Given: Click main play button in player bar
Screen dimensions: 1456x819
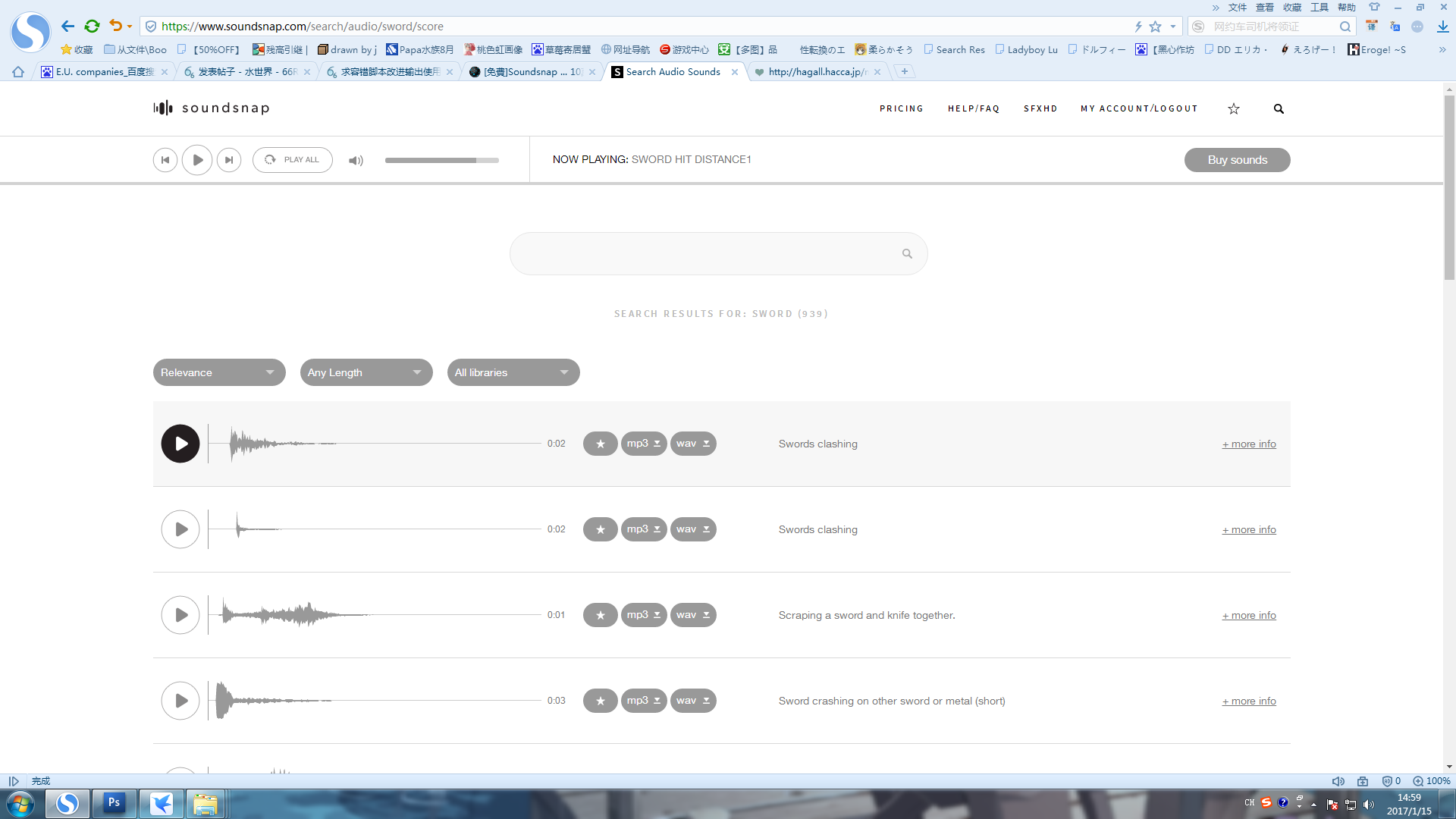Looking at the screenshot, I should click(x=197, y=160).
